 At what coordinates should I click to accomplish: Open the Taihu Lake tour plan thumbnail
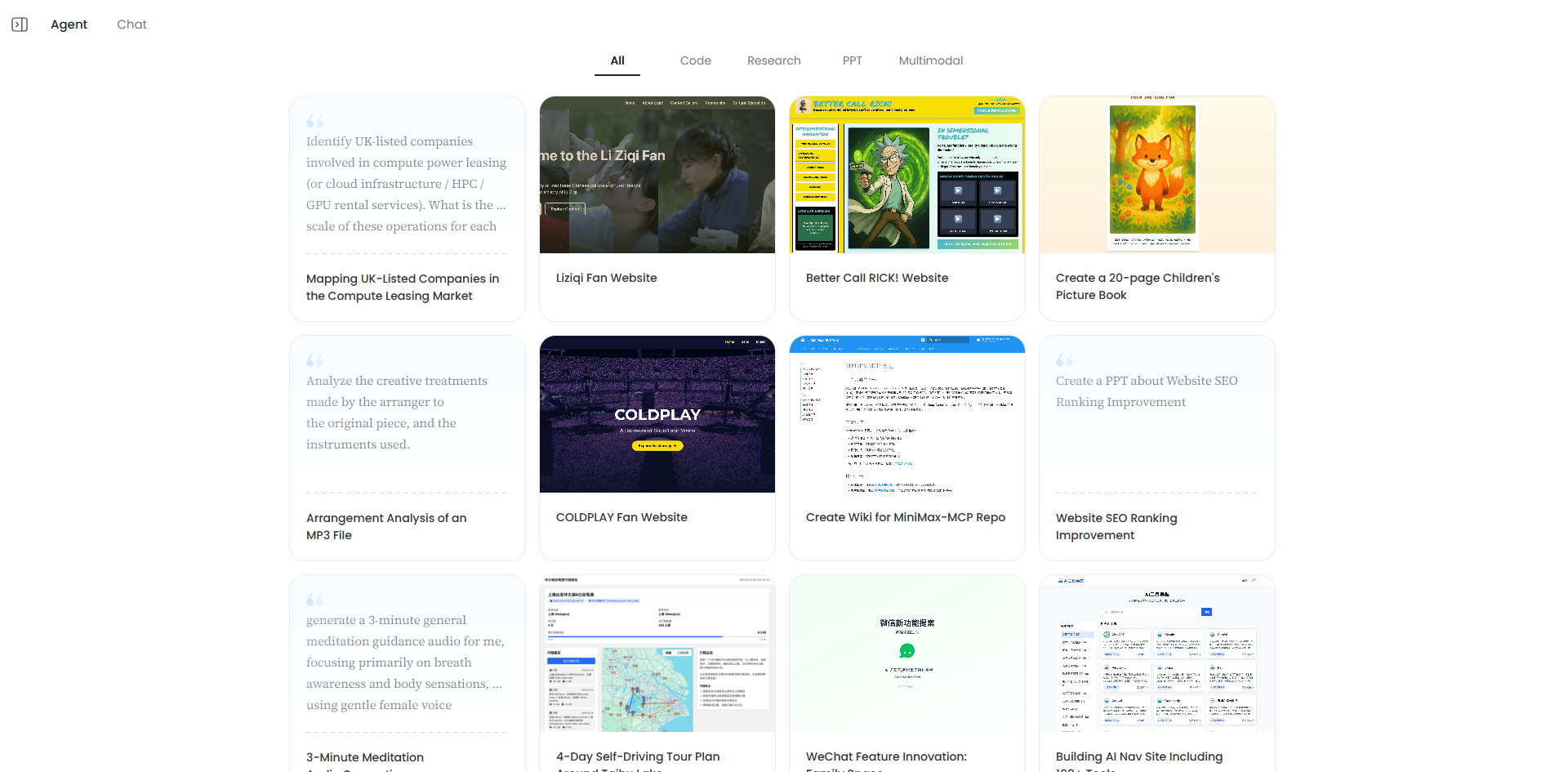pos(657,654)
